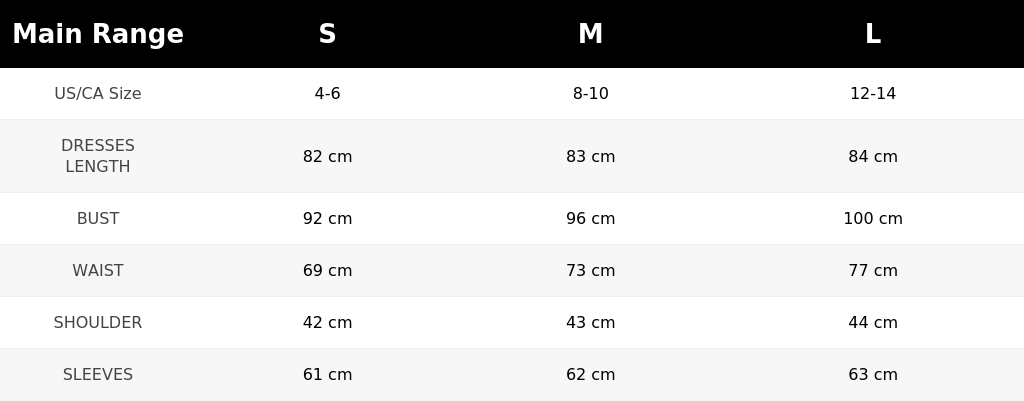Select the M size column header

590,34
